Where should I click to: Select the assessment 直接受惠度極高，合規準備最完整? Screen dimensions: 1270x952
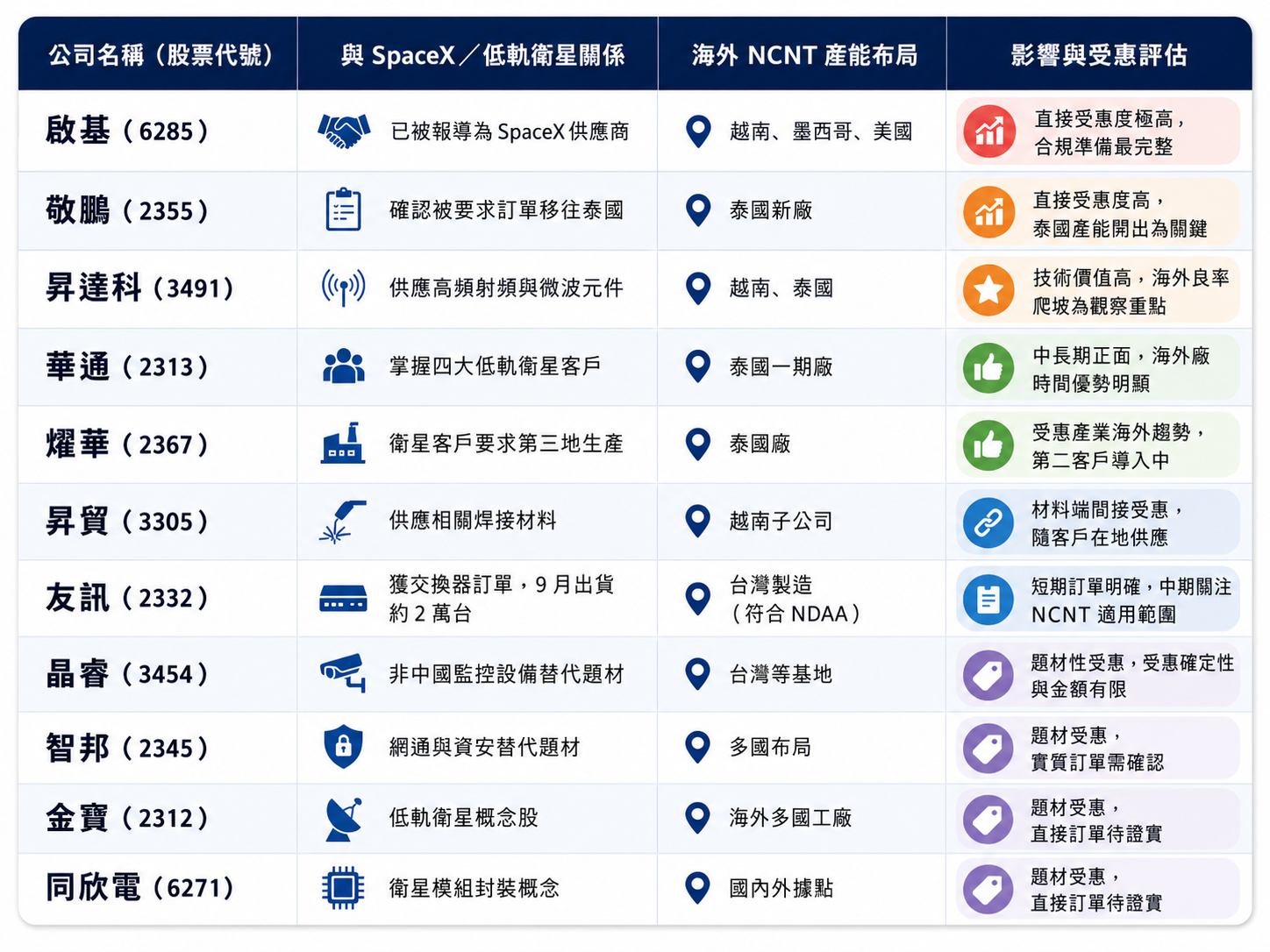click(1110, 132)
